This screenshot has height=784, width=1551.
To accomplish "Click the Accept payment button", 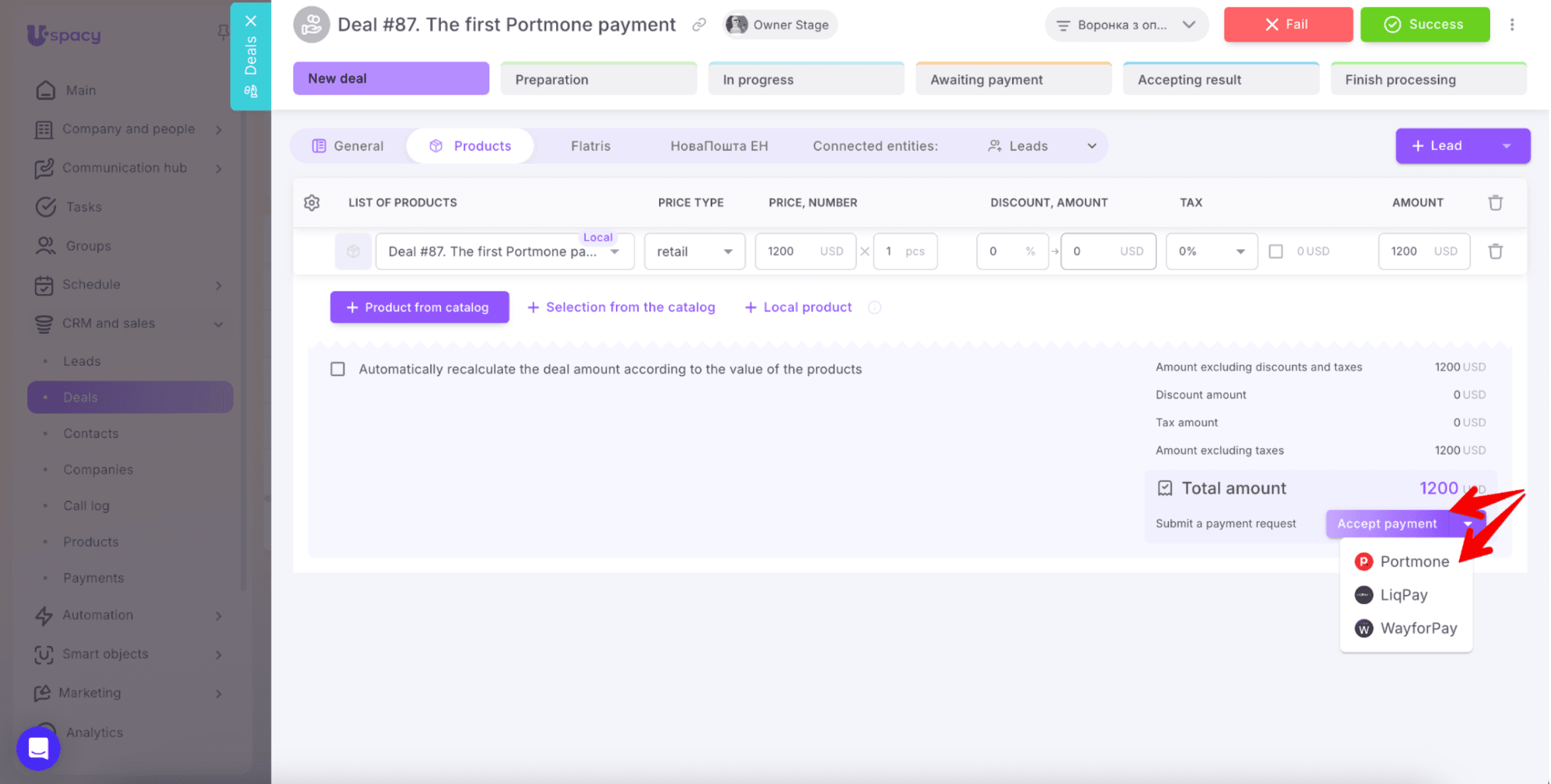I will click(1386, 524).
